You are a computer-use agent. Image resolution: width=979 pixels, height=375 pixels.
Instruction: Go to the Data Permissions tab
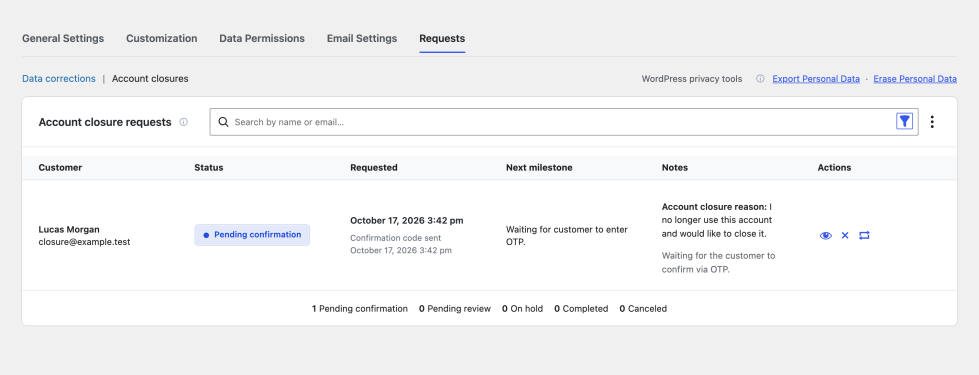click(x=262, y=38)
